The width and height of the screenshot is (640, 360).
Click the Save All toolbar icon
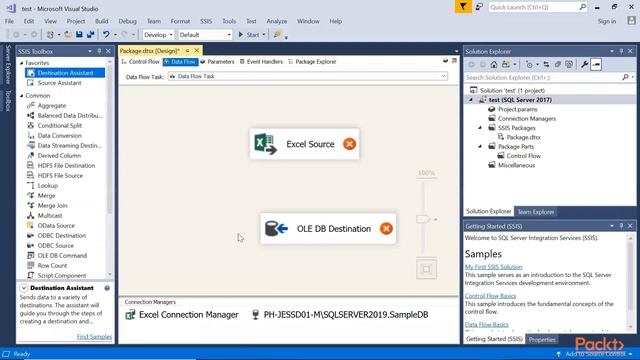pyautogui.click(x=90, y=35)
